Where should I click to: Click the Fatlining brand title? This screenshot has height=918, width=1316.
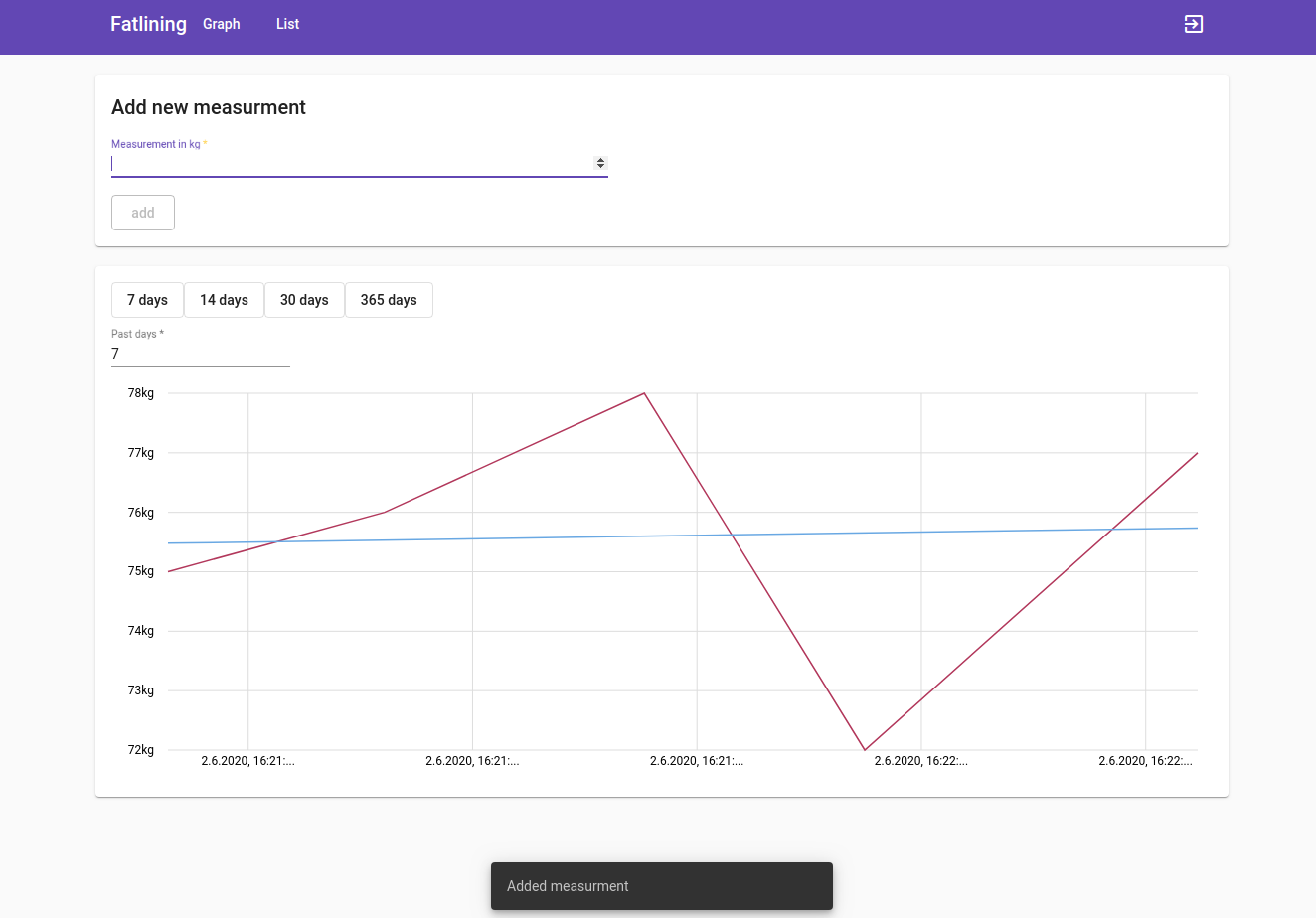coord(148,24)
